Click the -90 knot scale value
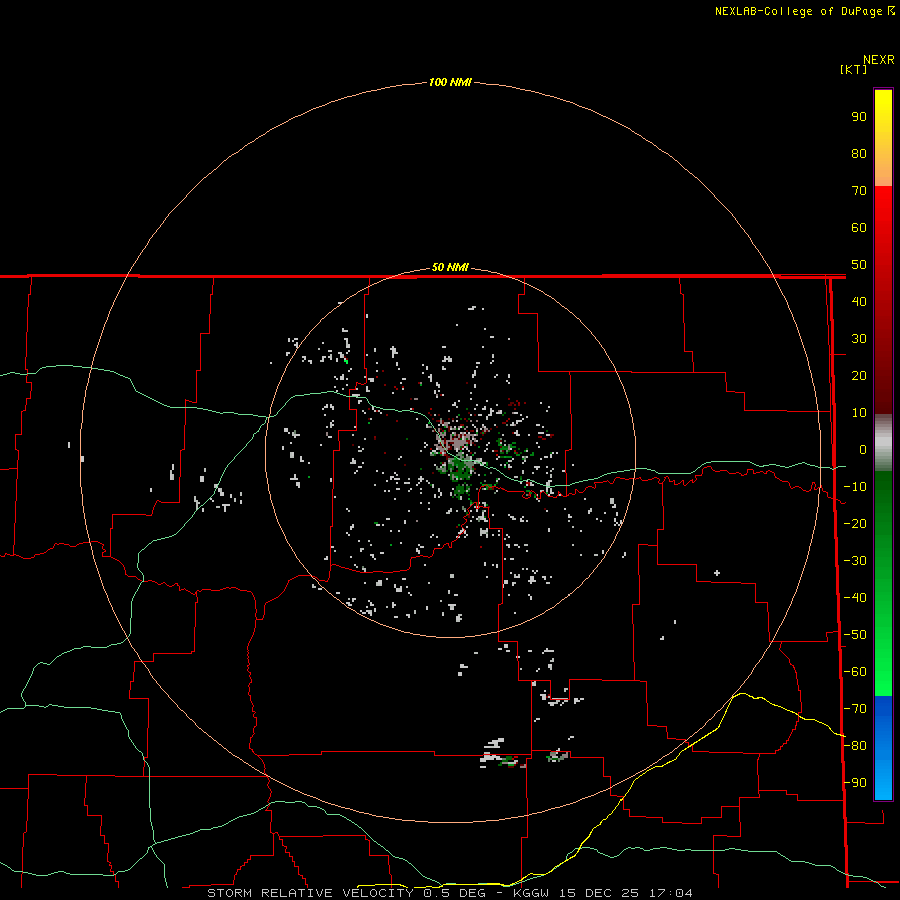This screenshot has height=900, width=900. point(855,783)
